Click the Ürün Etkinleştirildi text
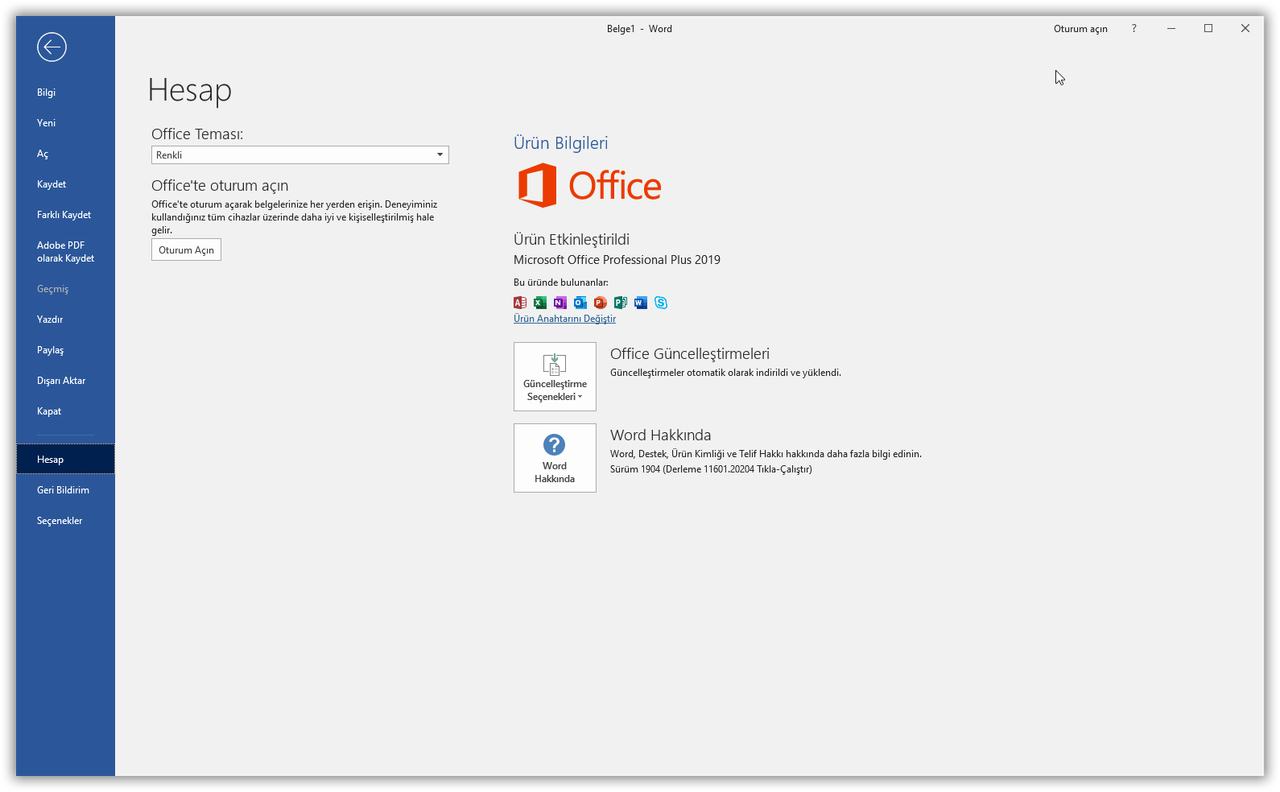Viewport: 1280px width, 792px height. click(571, 240)
